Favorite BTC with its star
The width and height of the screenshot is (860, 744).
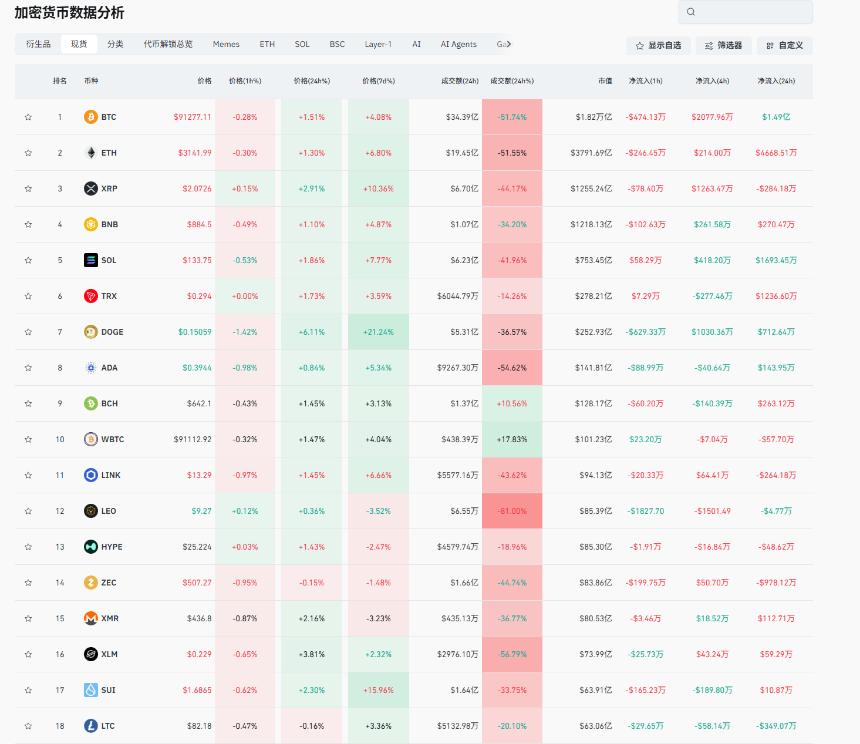[x=28, y=117]
